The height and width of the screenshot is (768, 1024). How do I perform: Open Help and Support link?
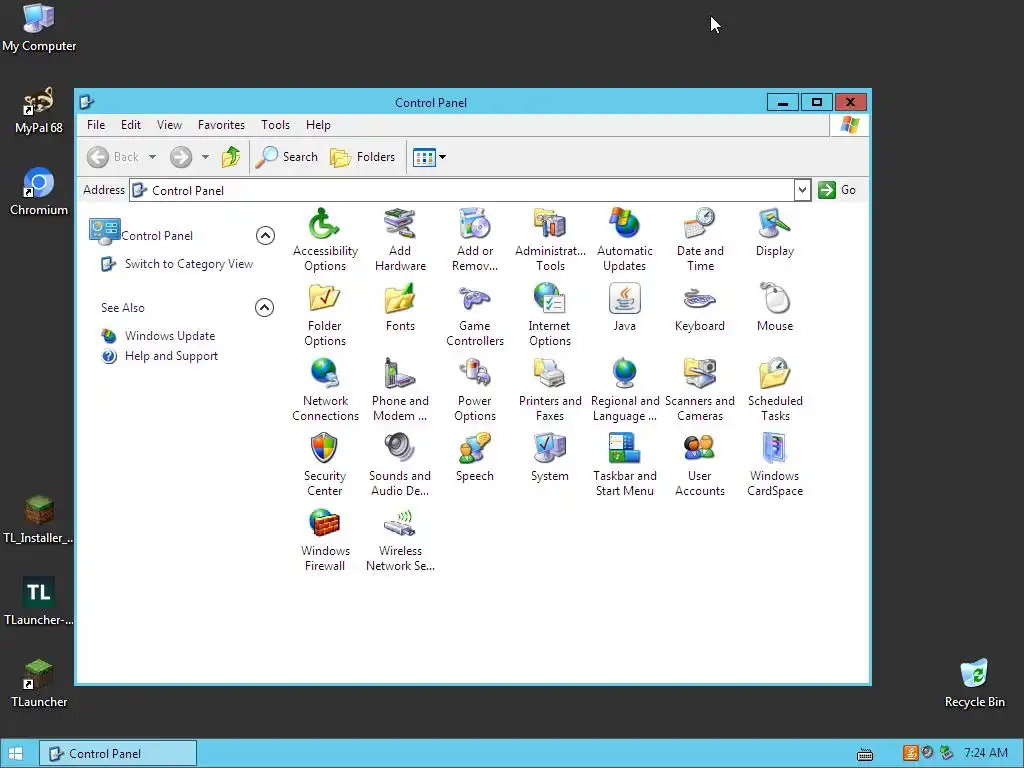click(171, 356)
